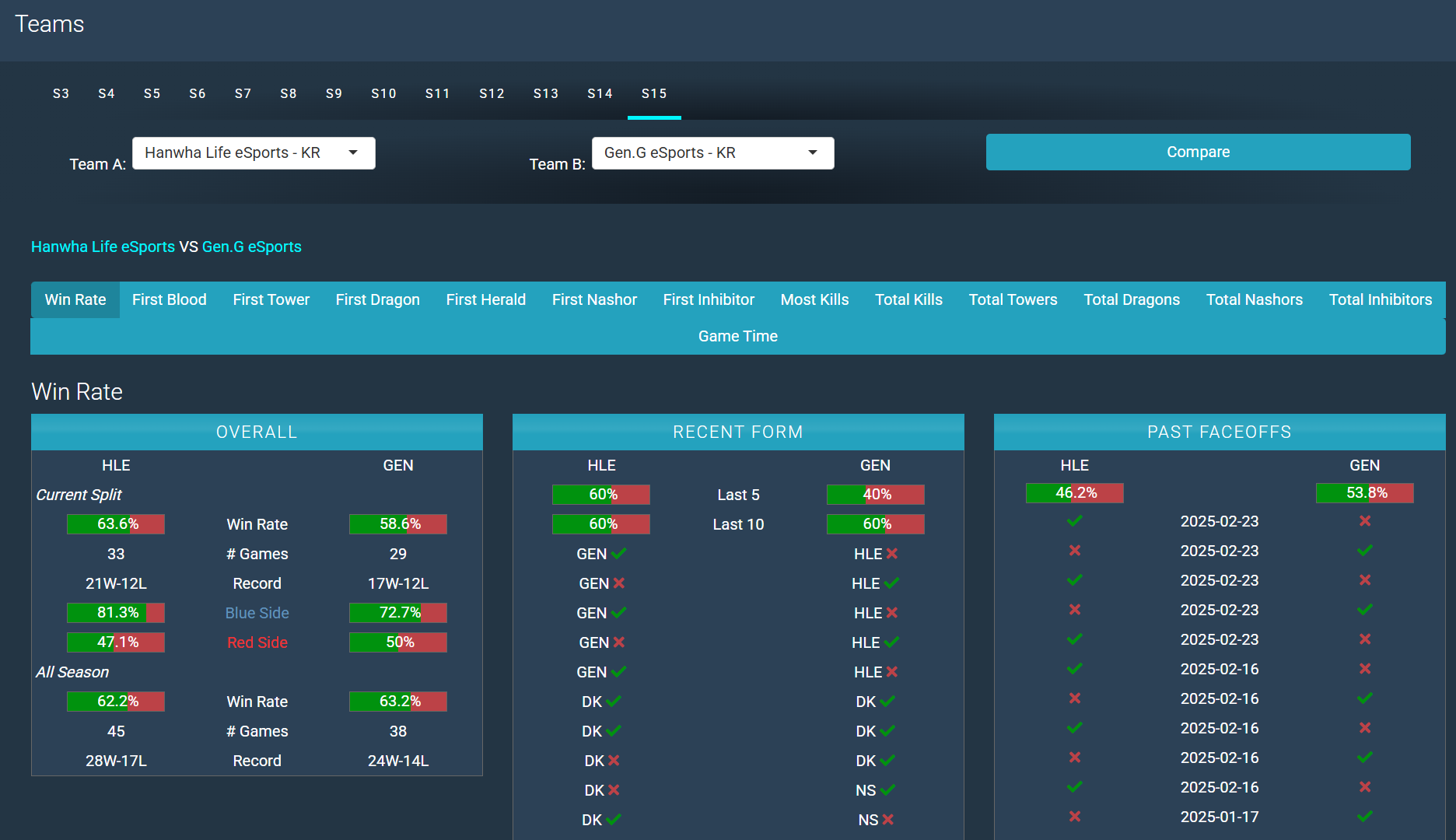
Task: Switch to the Total Dragons tab
Action: point(1132,299)
